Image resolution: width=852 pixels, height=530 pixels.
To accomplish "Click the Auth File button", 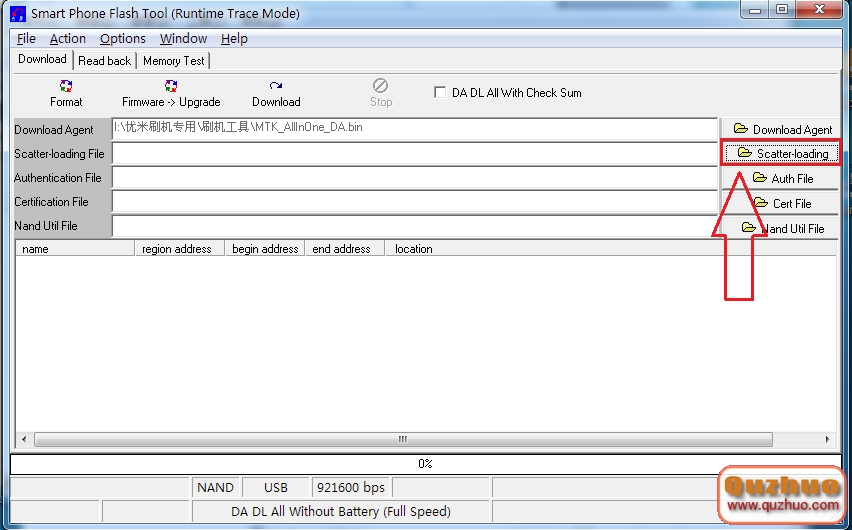I will coord(782,178).
